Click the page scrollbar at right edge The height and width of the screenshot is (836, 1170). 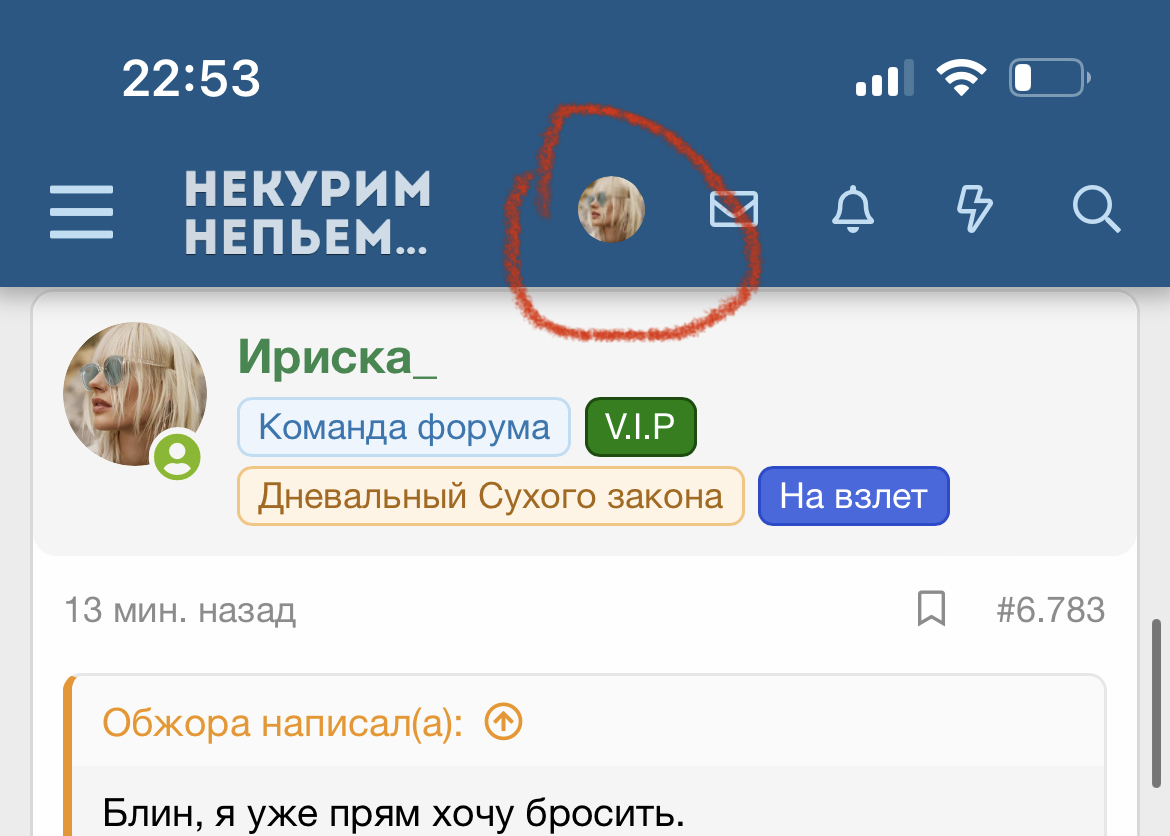tap(1157, 702)
